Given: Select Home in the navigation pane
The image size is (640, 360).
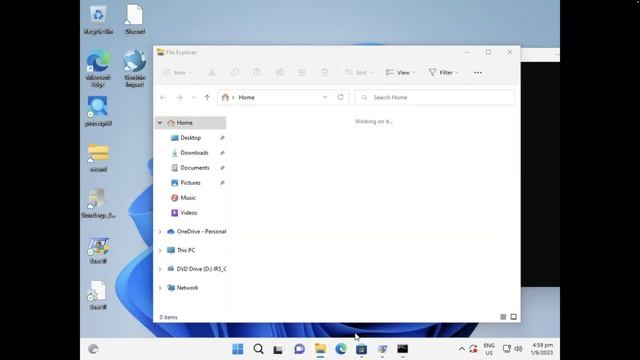Looking at the screenshot, I should point(190,123).
